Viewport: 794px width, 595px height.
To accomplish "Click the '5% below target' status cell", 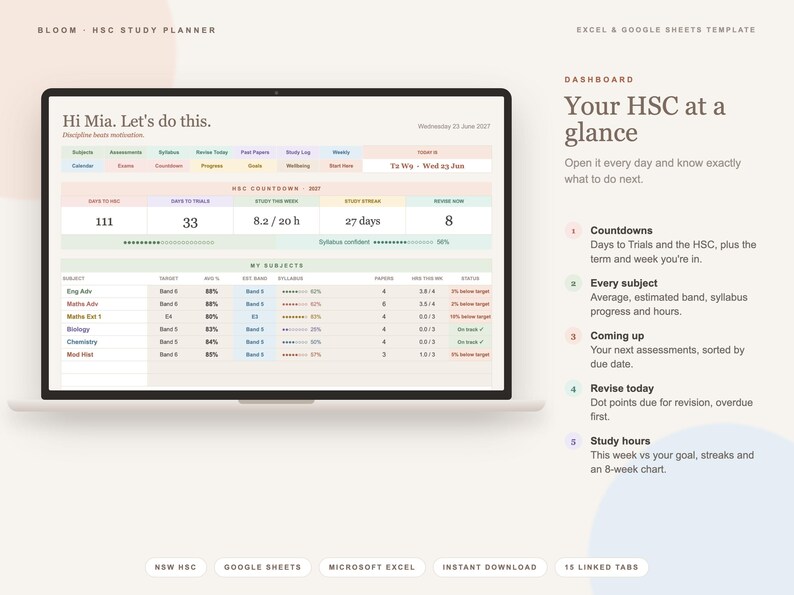I will click(470, 355).
